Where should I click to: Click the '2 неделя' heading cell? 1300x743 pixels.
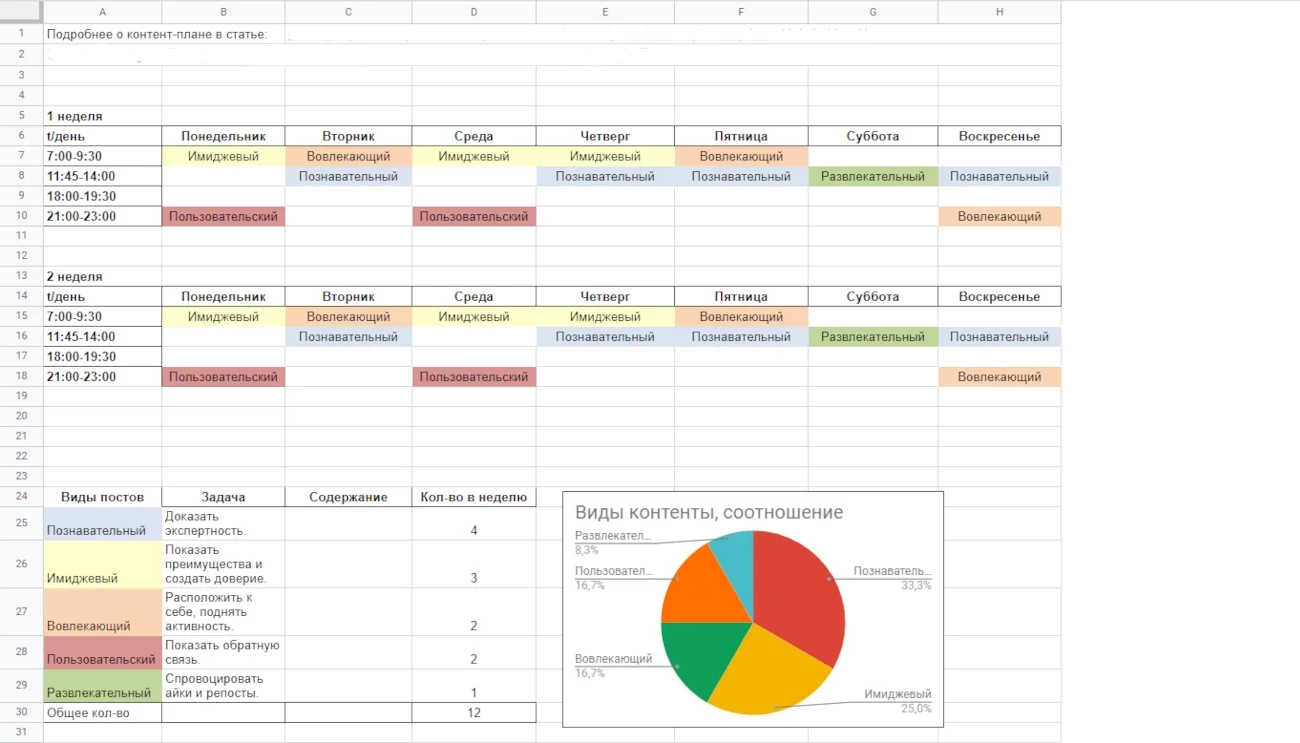pyautogui.click(x=102, y=276)
